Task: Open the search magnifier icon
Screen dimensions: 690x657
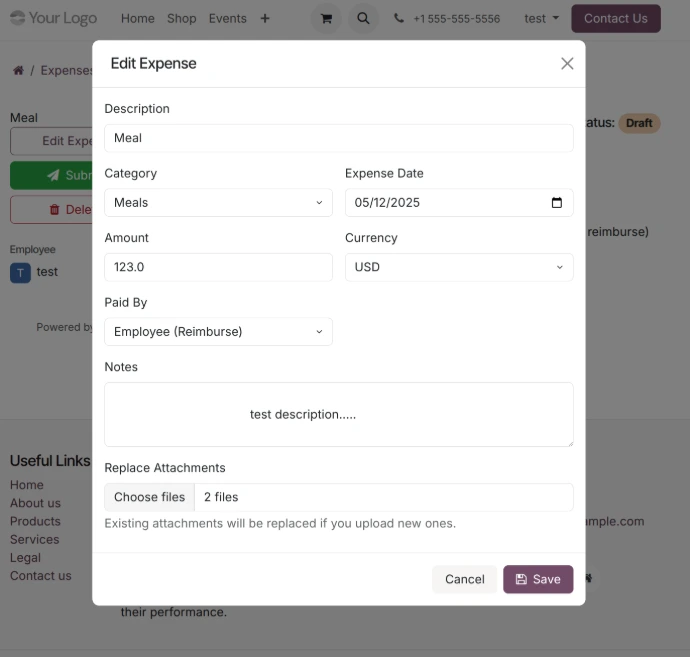Action: [x=363, y=18]
